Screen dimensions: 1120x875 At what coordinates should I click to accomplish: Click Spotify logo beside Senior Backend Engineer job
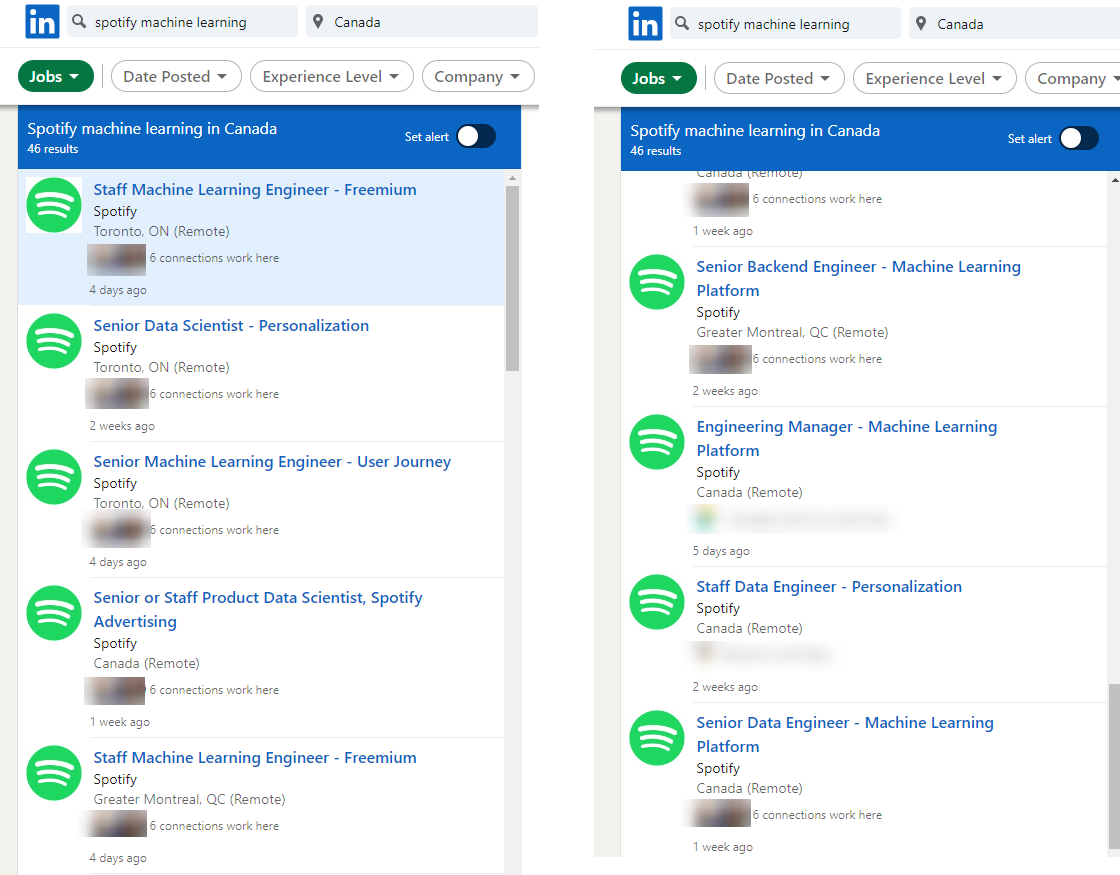pos(657,281)
